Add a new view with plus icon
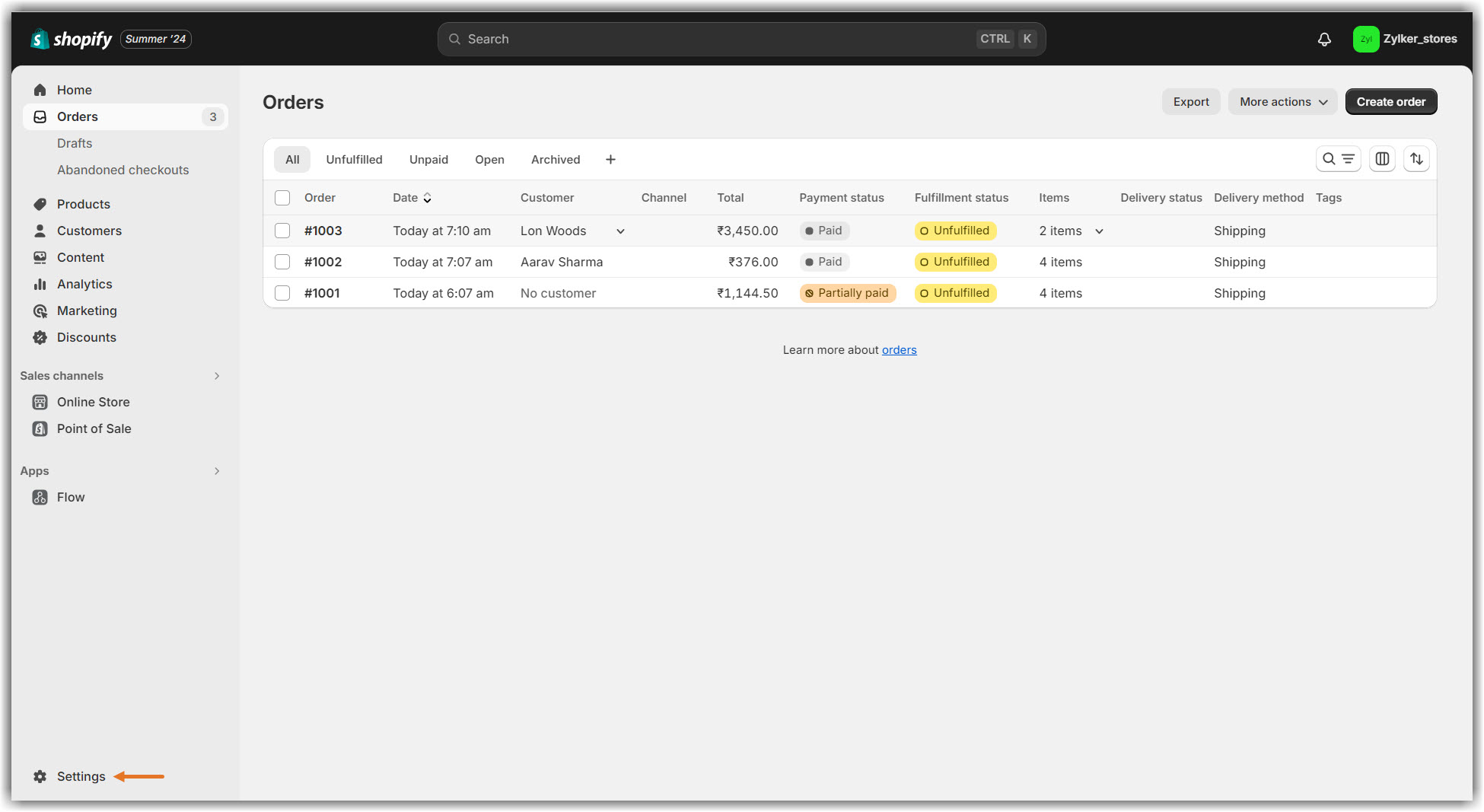The image size is (1484, 812). pyautogui.click(x=610, y=160)
